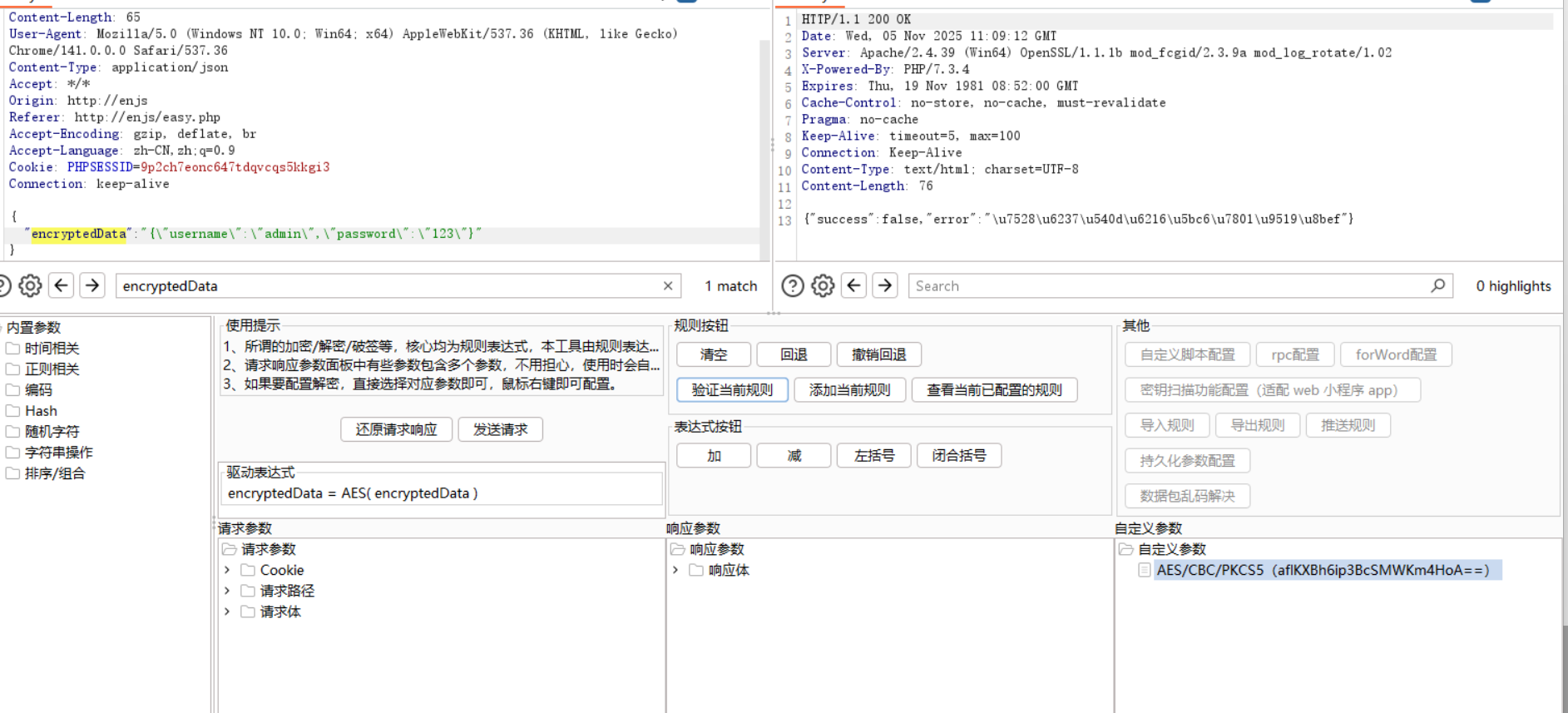This screenshot has height=713, width=1568.
Task: Open request search settings gear icon
Action: pos(30,286)
